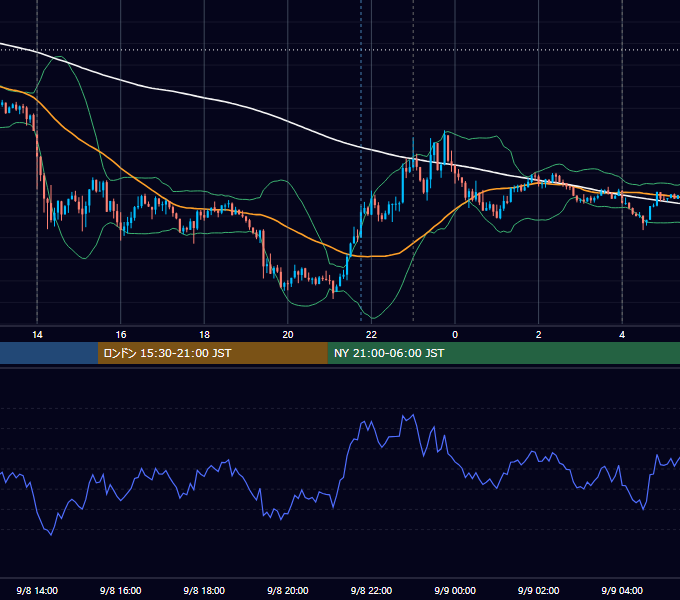Viewport: 680px width, 600px height.
Task: Click the 9/8 14:00 date label
Action: (37, 590)
